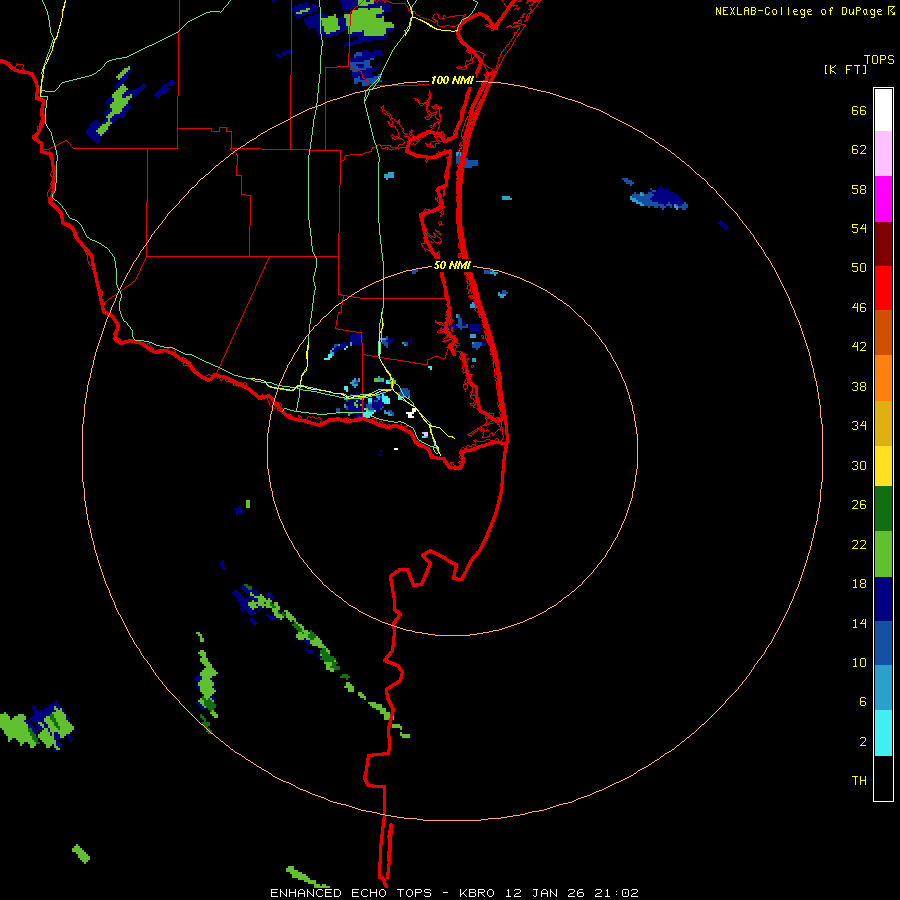The height and width of the screenshot is (900, 900).
Task: Click the blue echo inside the eastern 100 NMI ring
Action: tap(658, 198)
